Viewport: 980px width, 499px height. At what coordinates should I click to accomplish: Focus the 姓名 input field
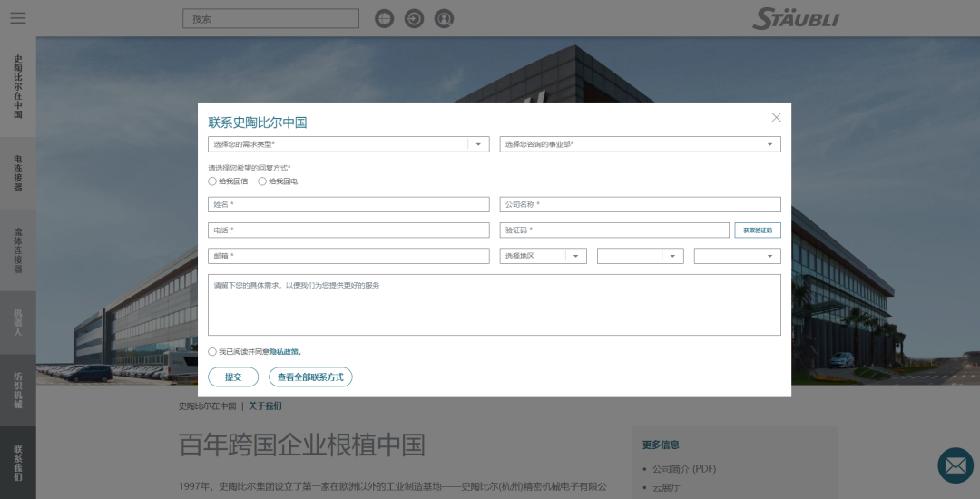[x=349, y=204]
